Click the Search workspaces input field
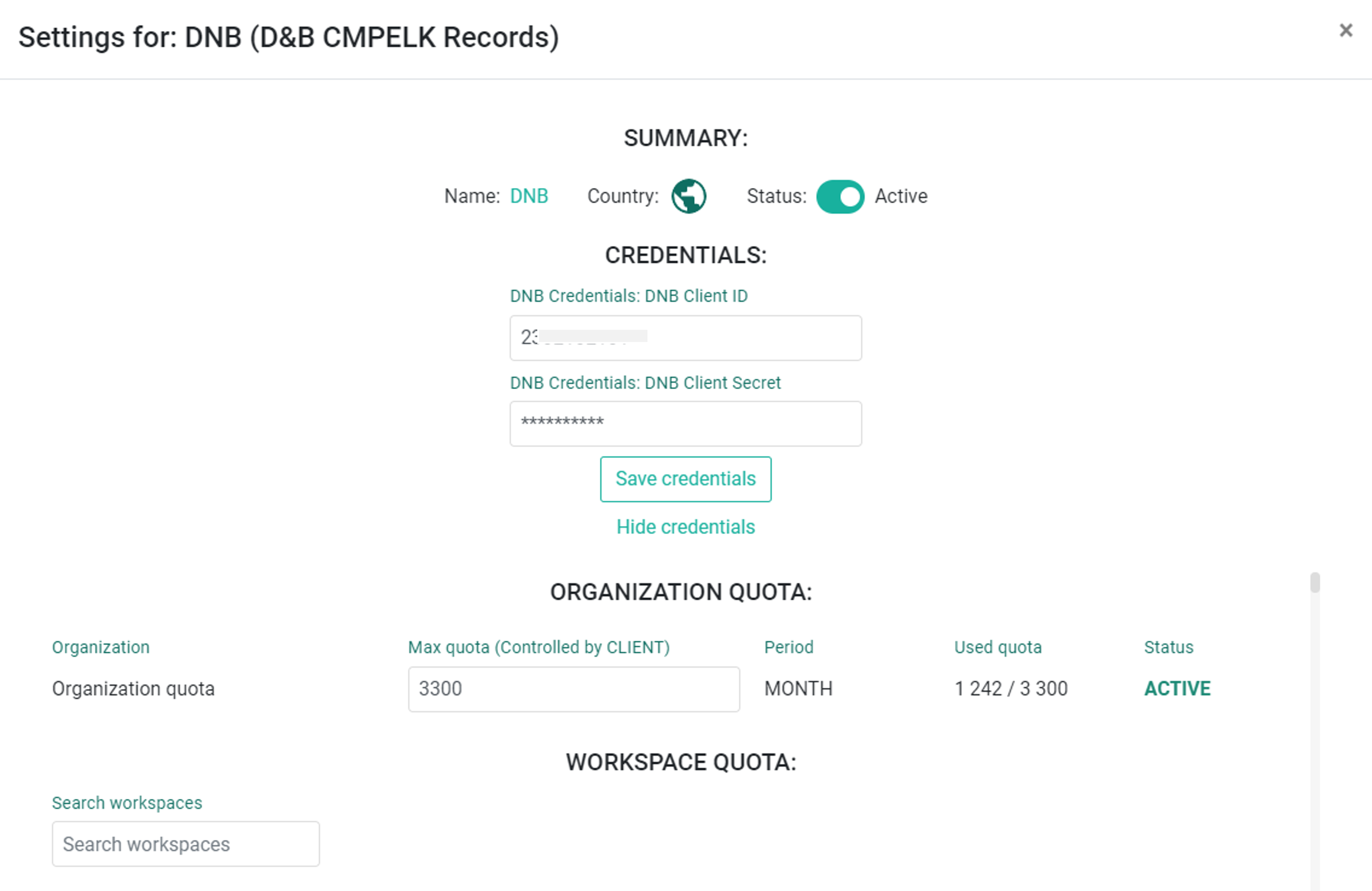1372x891 pixels. coord(185,844)
